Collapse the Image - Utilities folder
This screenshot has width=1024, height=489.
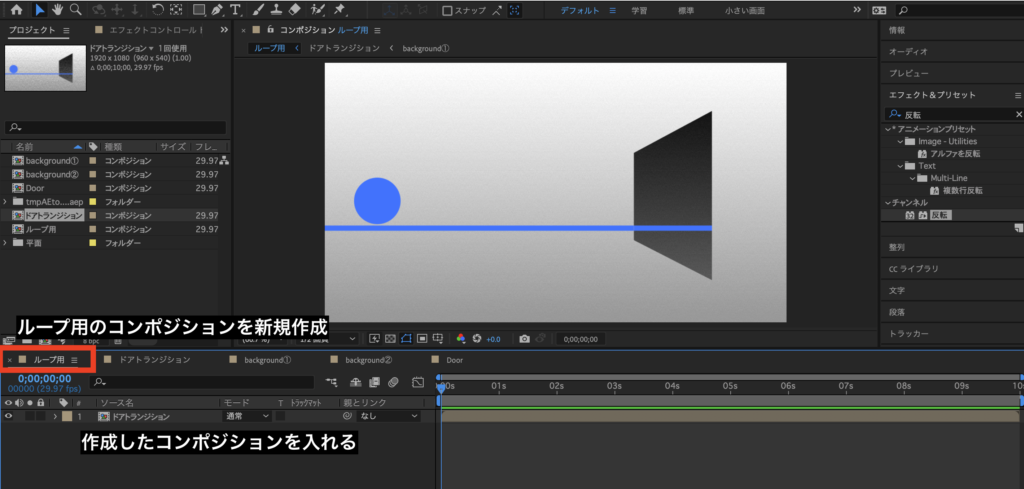click(900, 142)
